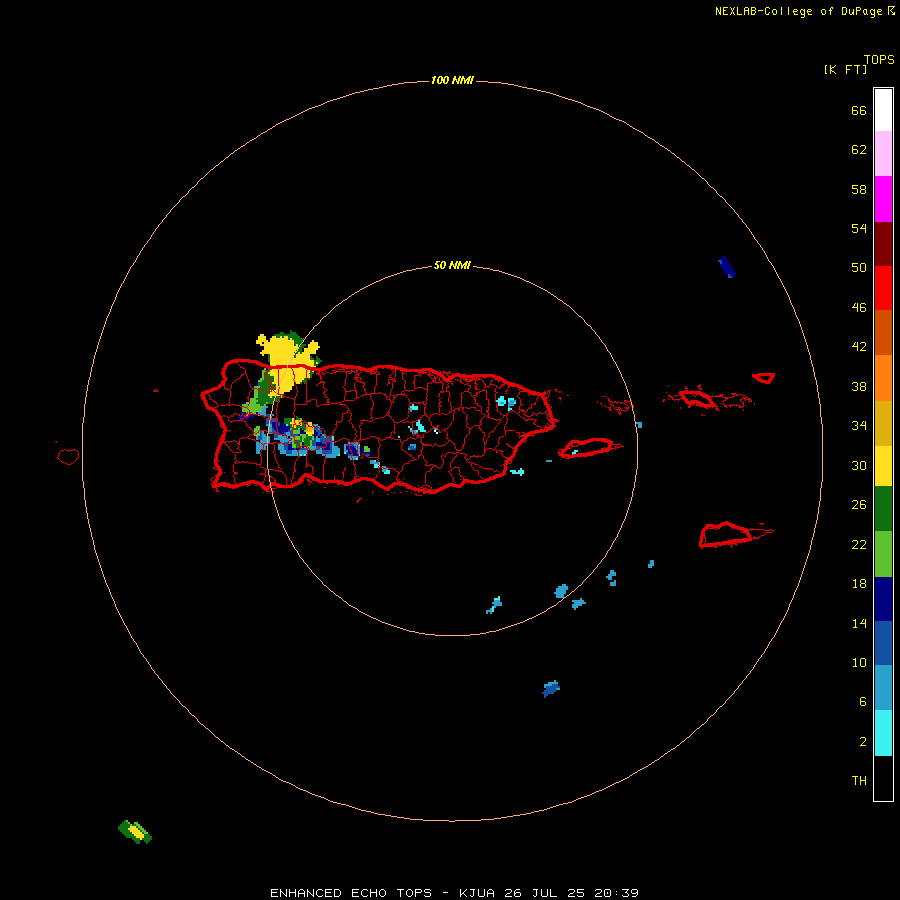The image size is (900, 900).
Task: Click the ENHANCED ECHO TOPS caption text
Action: (x=351, y=893)
